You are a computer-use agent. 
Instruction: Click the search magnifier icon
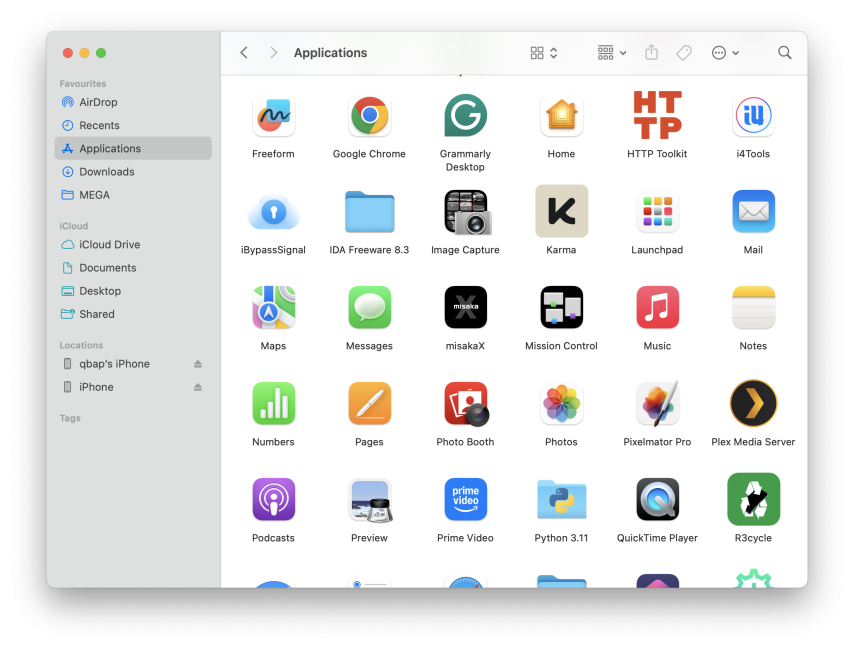(x=784, y=53)
